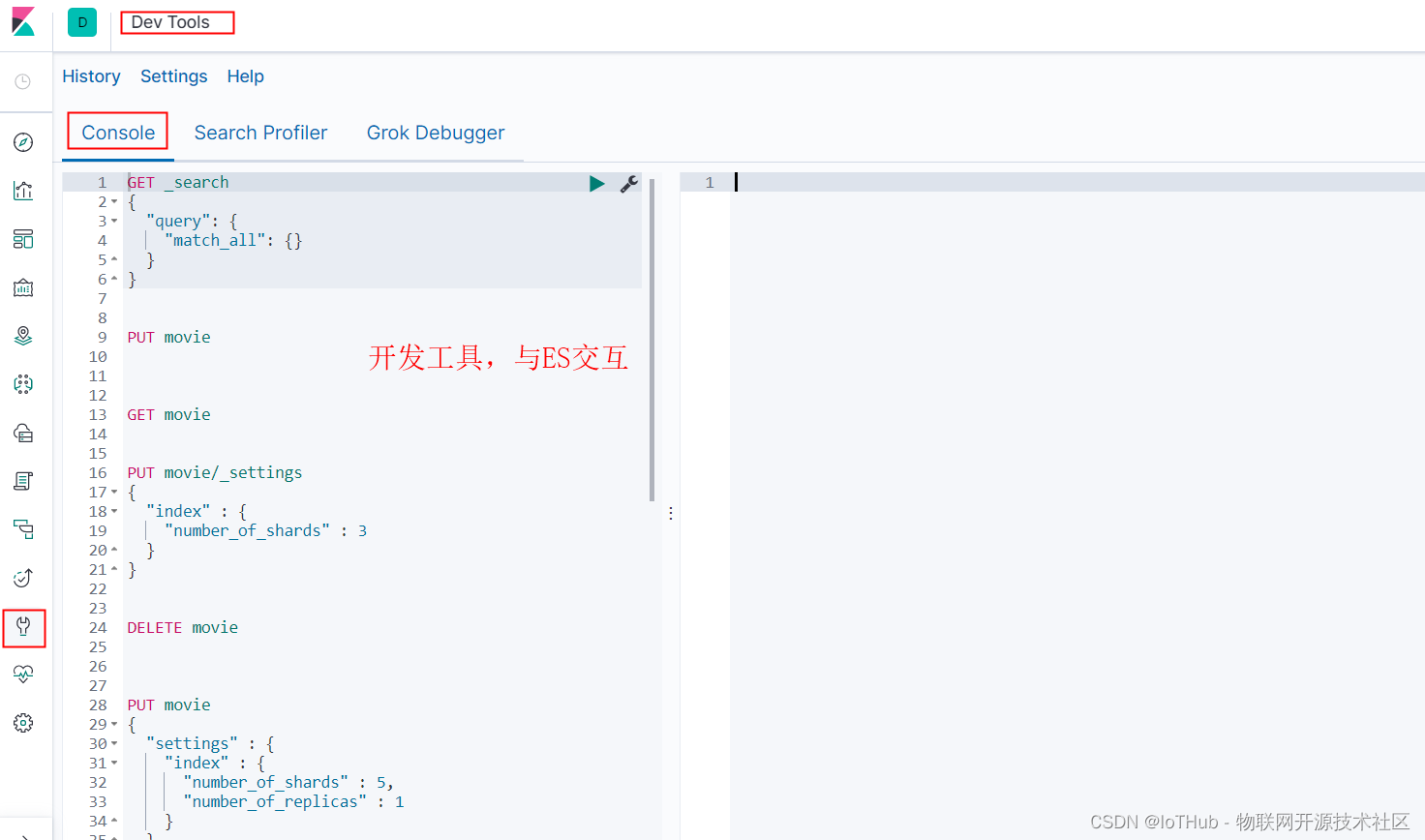
Task: Click the editor vertical scrollbar
Action: click(652, 339)
